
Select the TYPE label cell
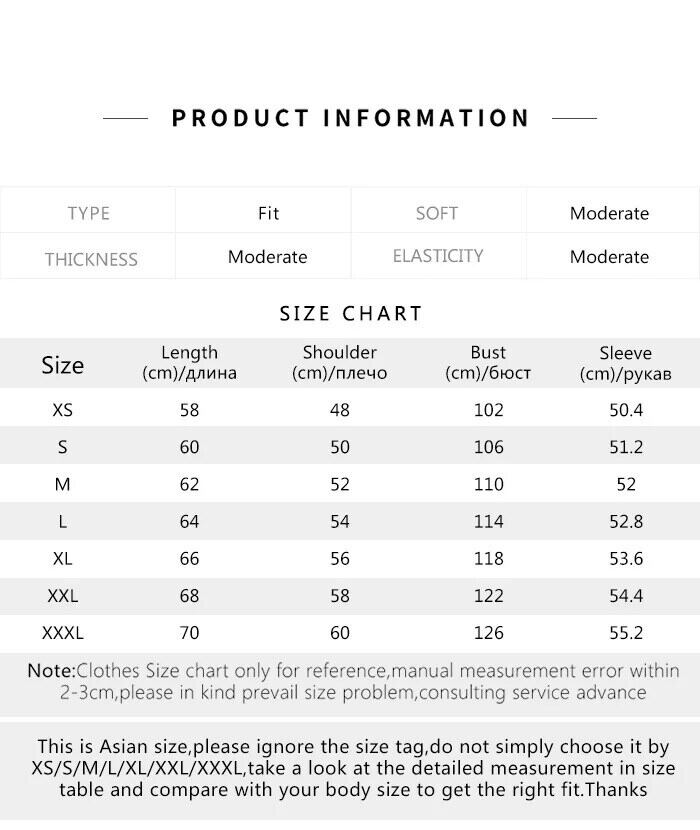pos(88,213)
